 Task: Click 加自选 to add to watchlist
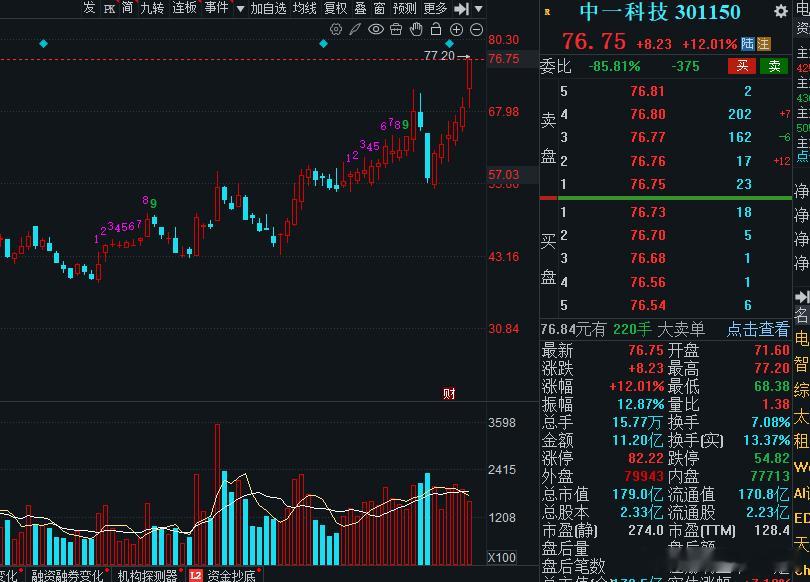268,8
